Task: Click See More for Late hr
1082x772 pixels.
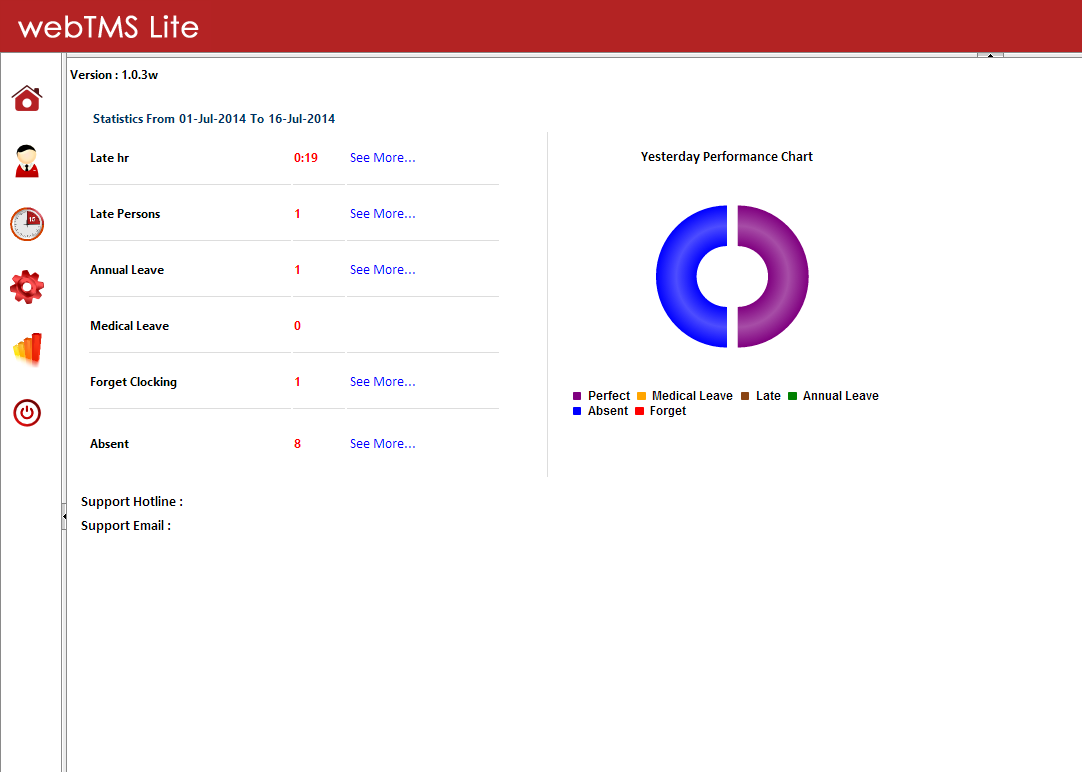Action: click(382, 157)
